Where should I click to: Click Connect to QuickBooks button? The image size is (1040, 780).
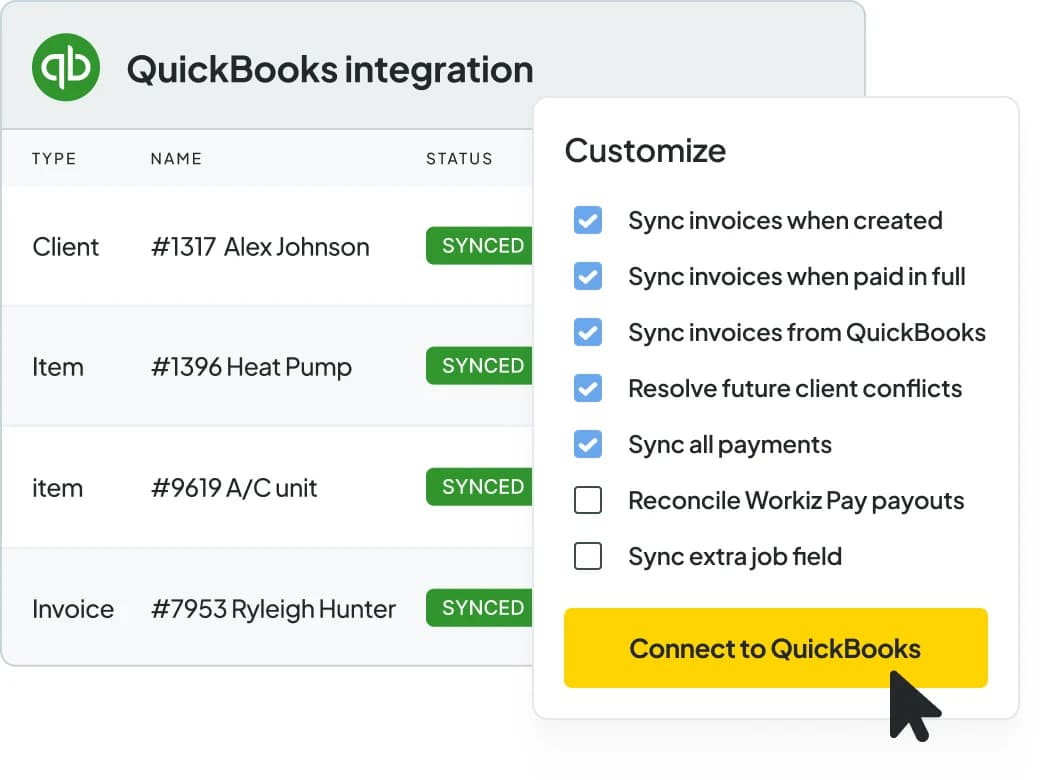(775, 648)
